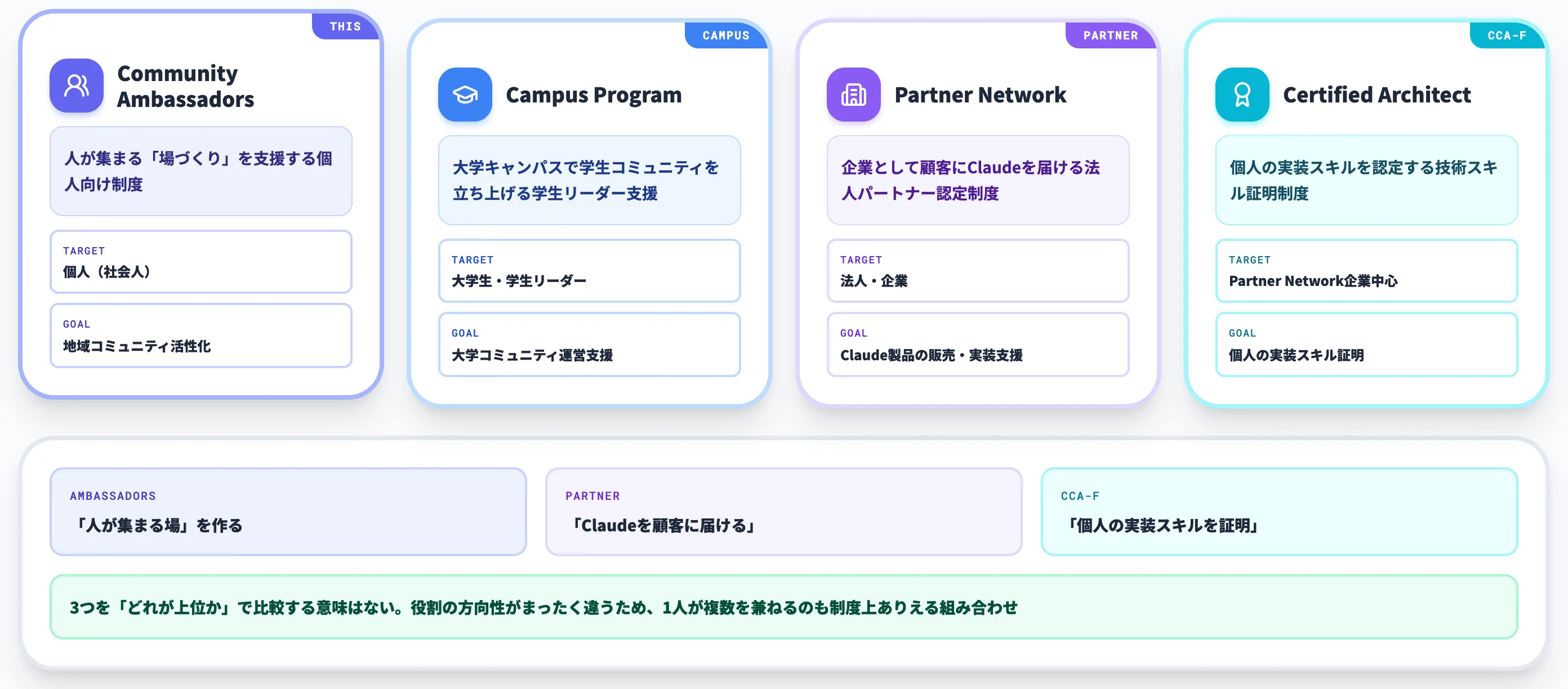Click goal value Claude製品の販売・実装支援
Image resolution: width=1568 pixels, height=689 pixels.
coord(932,355)
